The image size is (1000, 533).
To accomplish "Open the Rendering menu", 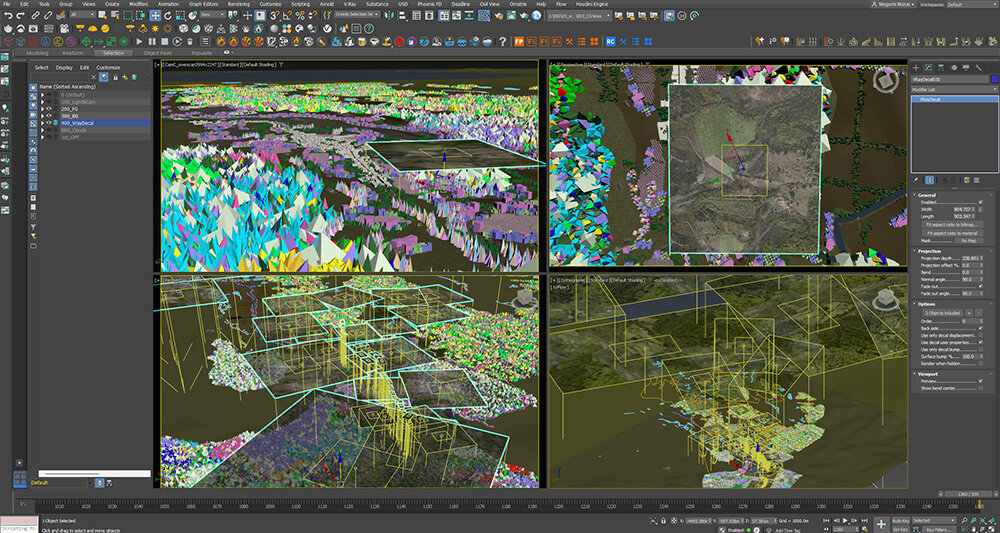I will click(238, 4).
